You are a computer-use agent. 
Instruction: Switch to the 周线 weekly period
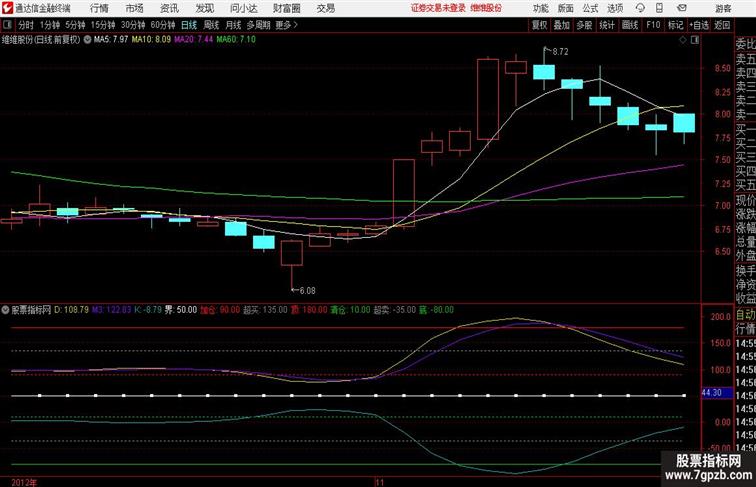pos(211,25)
